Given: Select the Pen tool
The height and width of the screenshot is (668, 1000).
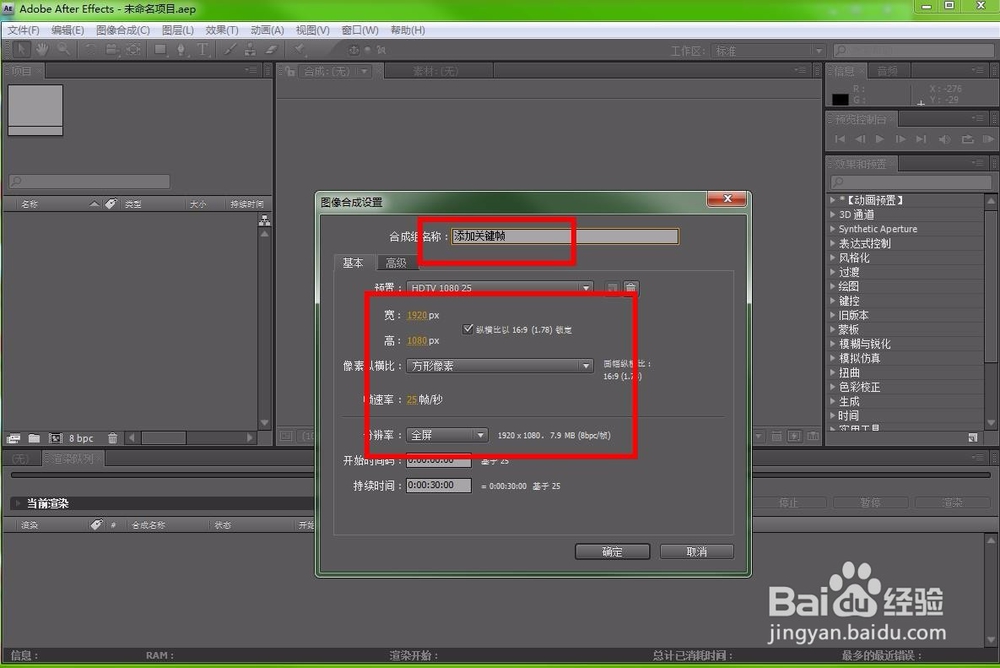Looking at the screenshot, I should click(x=182, y=49).
